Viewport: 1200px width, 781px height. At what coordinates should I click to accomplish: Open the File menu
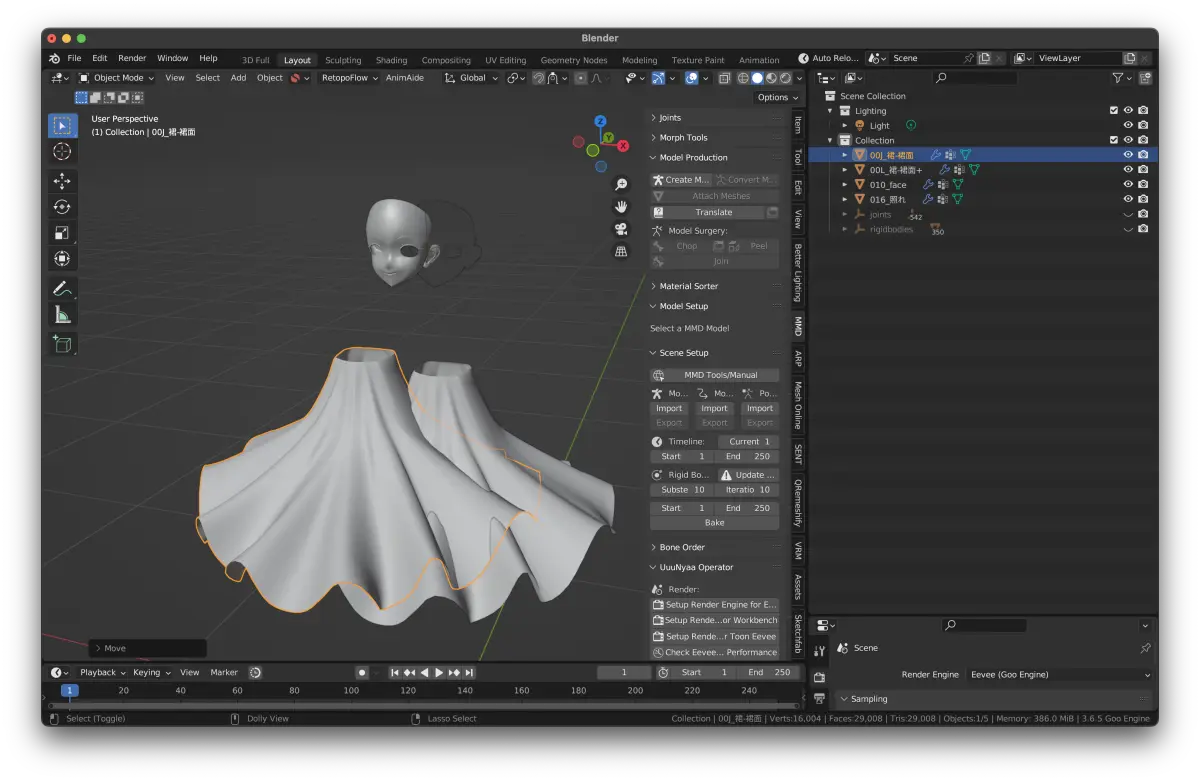(74, 59)
